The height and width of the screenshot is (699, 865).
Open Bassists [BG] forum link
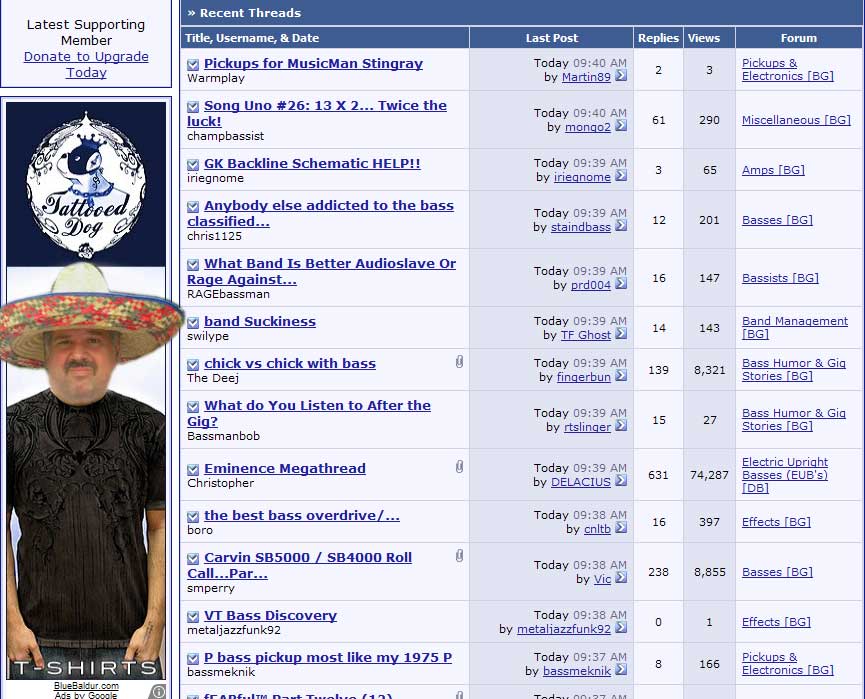[780, 278]
